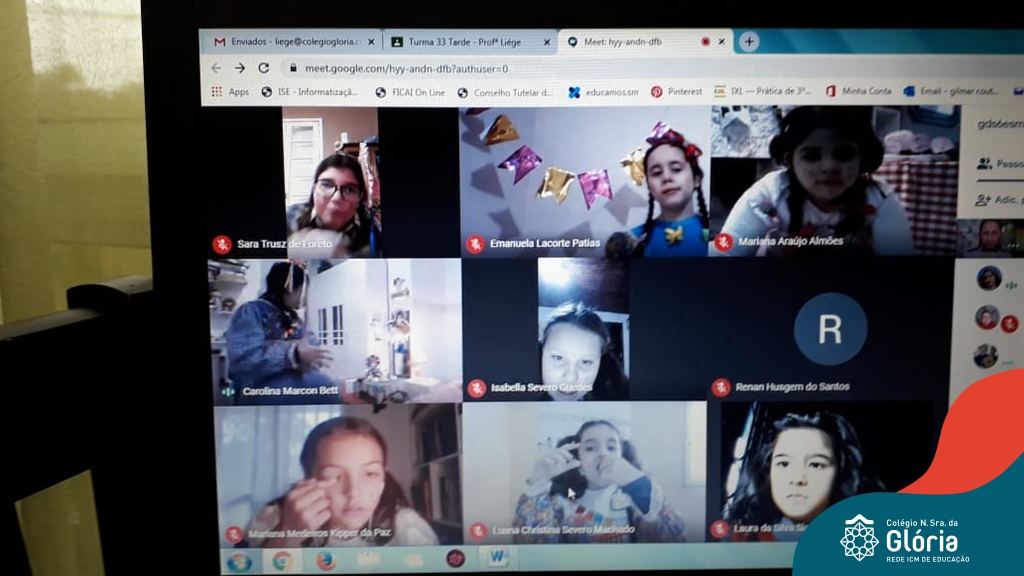Image resolution: width=1024 pixels, height=576 pixels.
Task: Go back with the browser back arrow
Action: 216,68
